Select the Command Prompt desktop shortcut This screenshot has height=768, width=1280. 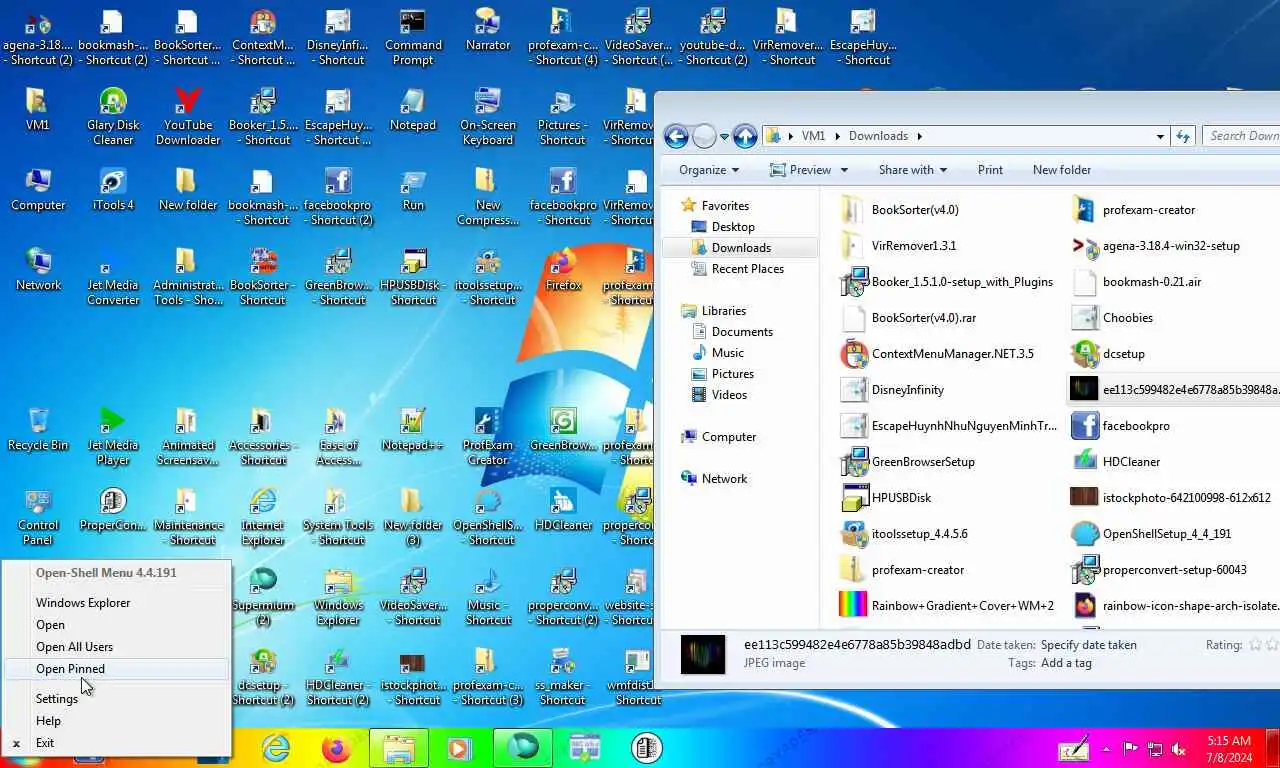tap(413, 37)
